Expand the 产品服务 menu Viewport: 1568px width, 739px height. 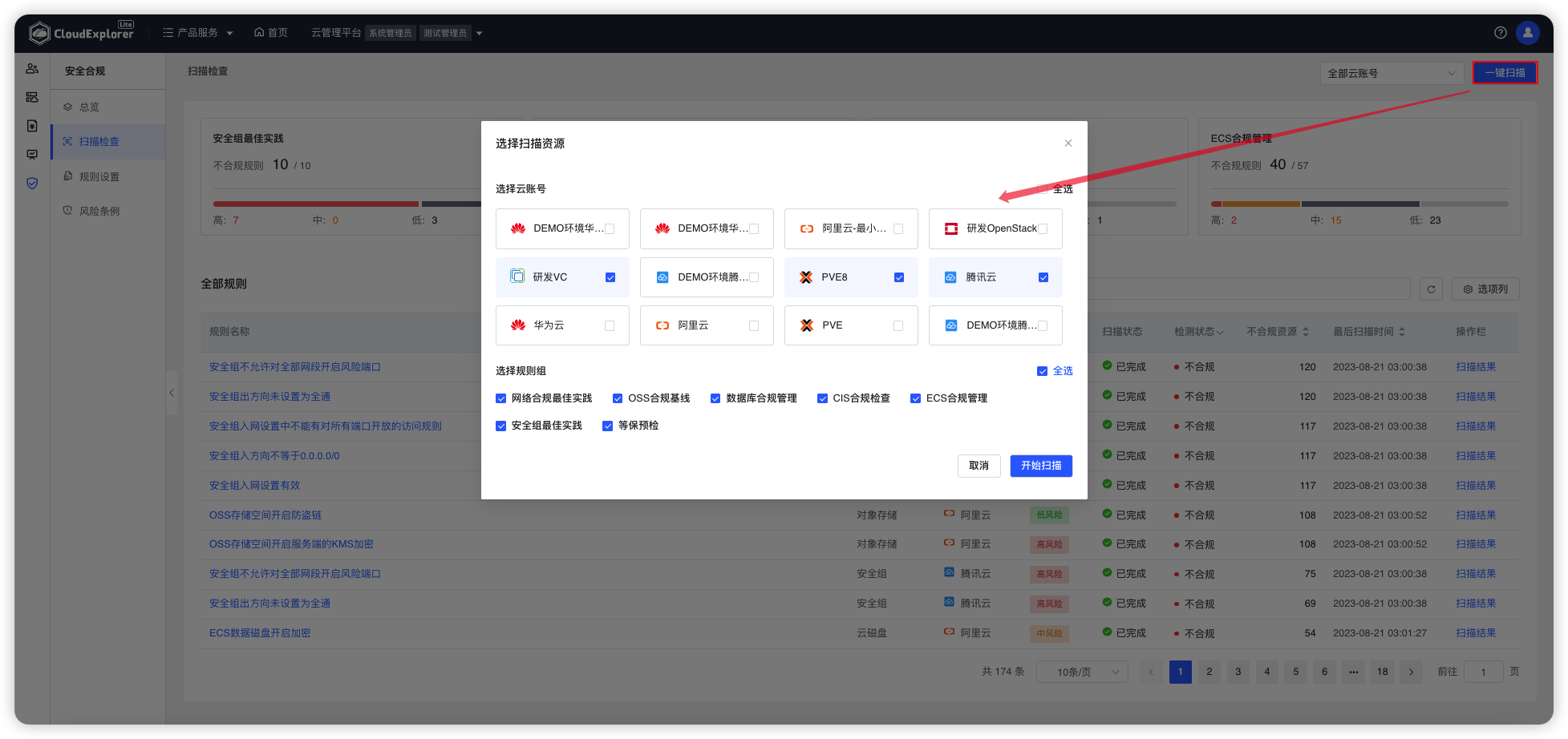(198, 33)
